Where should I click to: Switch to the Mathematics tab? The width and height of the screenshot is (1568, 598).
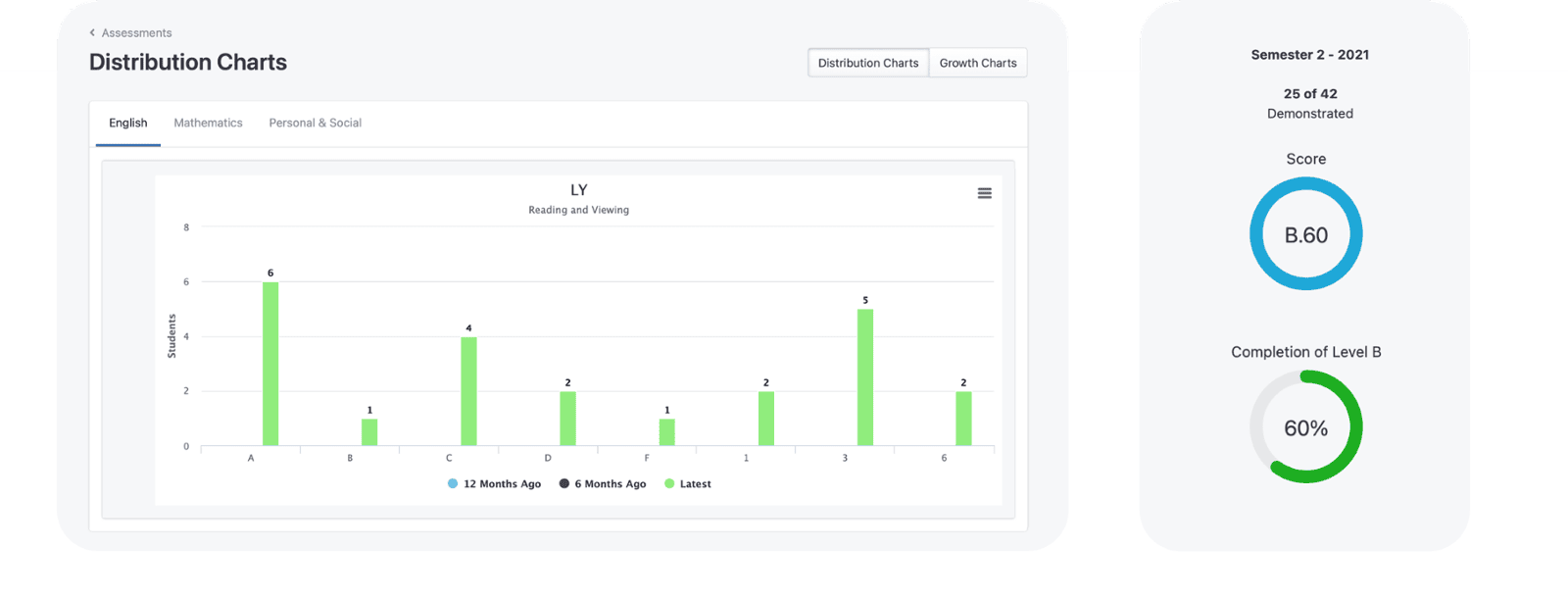[x=208, y=124]
